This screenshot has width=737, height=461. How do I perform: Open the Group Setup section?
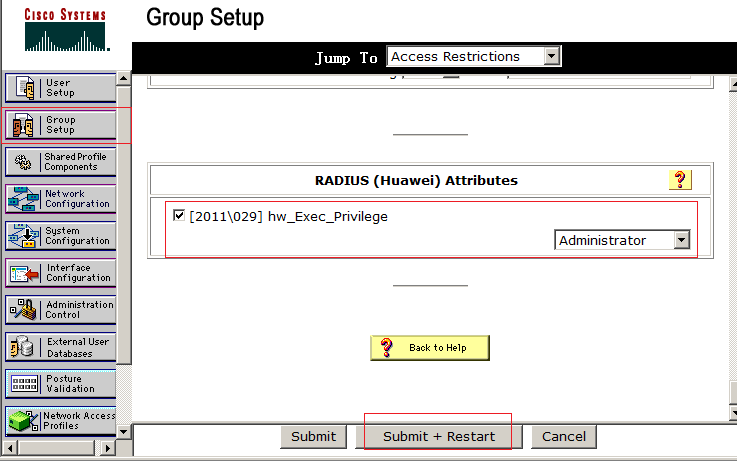61,125
